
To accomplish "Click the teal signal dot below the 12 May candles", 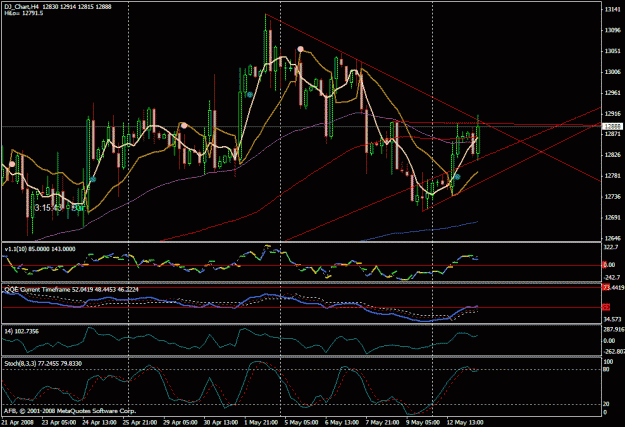I will (x=457, y=177).
